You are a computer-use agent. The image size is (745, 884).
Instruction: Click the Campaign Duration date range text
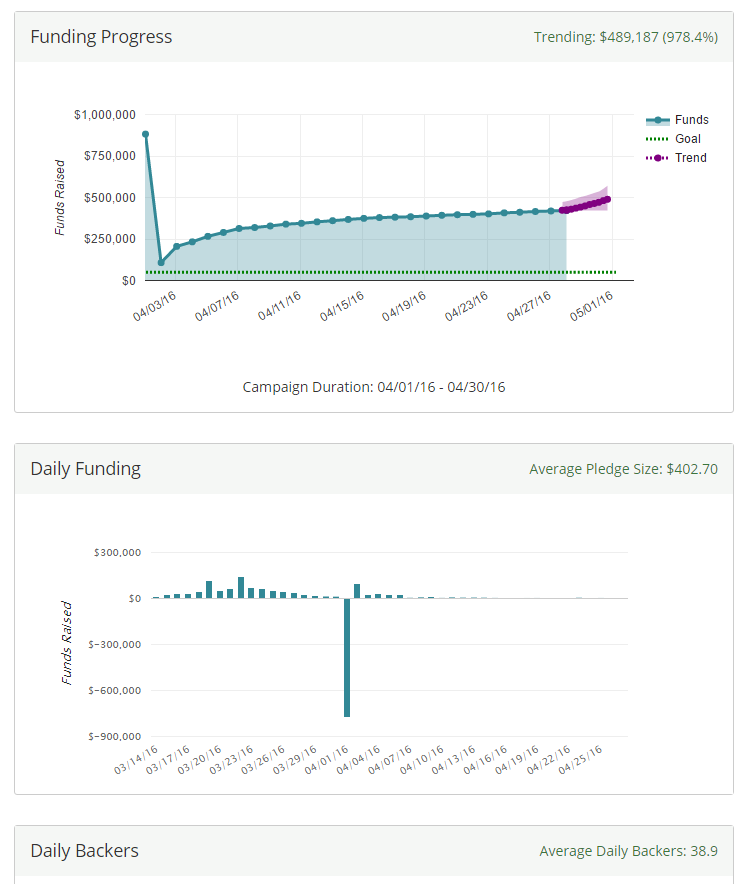click(x=374, y=386)
